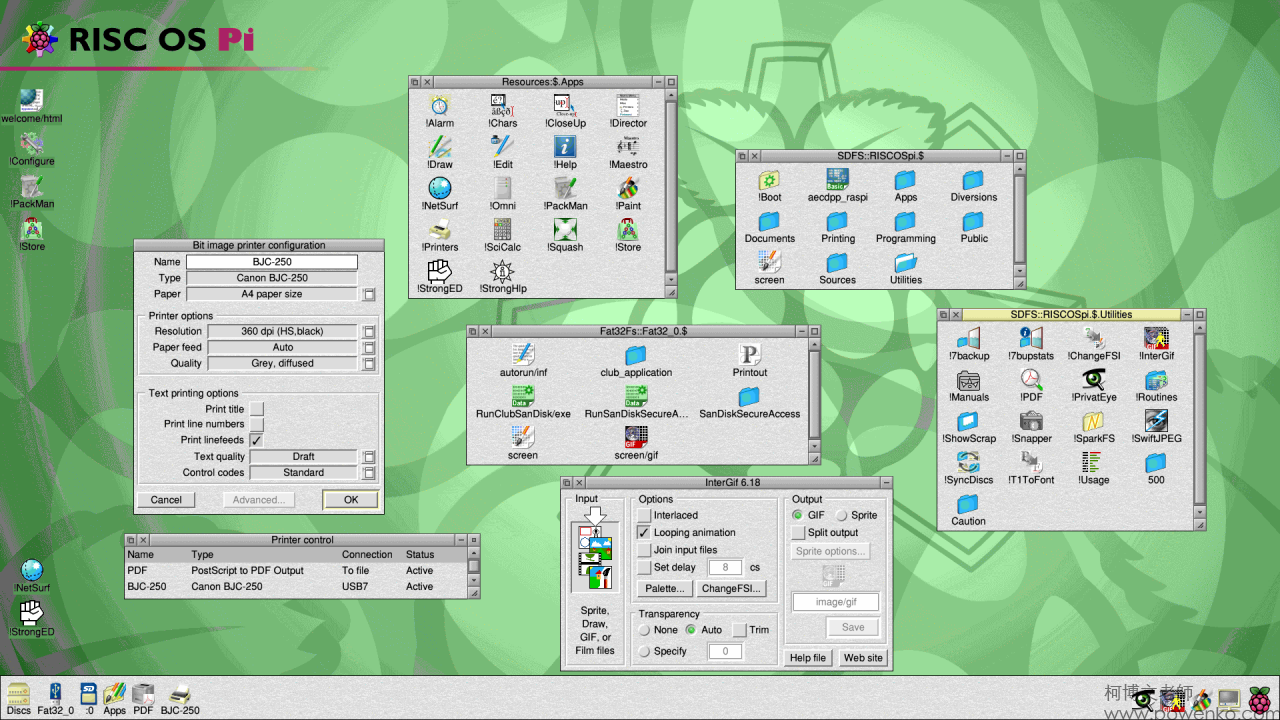This screenshot has height=720, width=1280.
Task: Toggle Print line numbers option
Action: [x=257, y=425]
